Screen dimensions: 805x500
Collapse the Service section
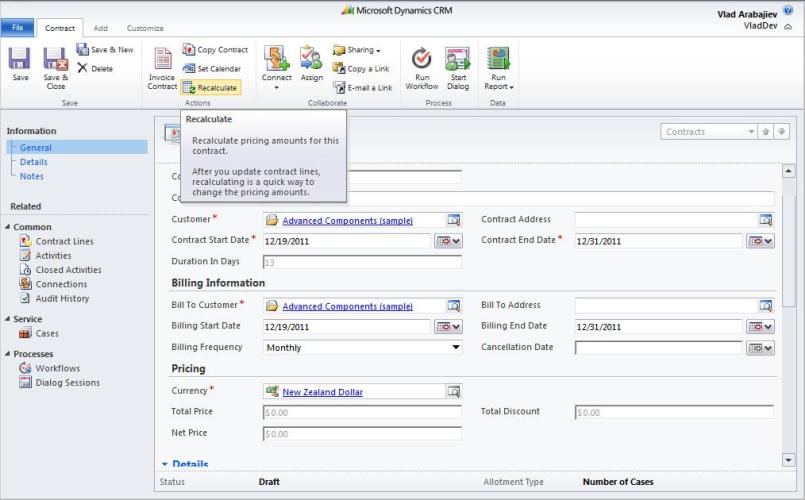point(8,318)
